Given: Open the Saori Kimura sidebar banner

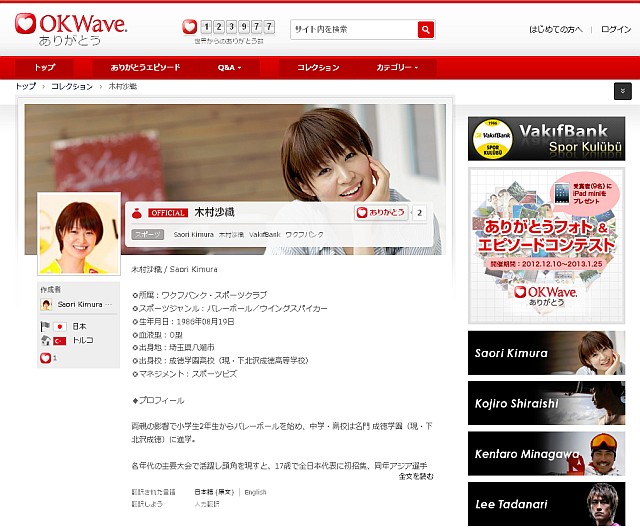Looking at the screenshot, I should pos(546,353).
